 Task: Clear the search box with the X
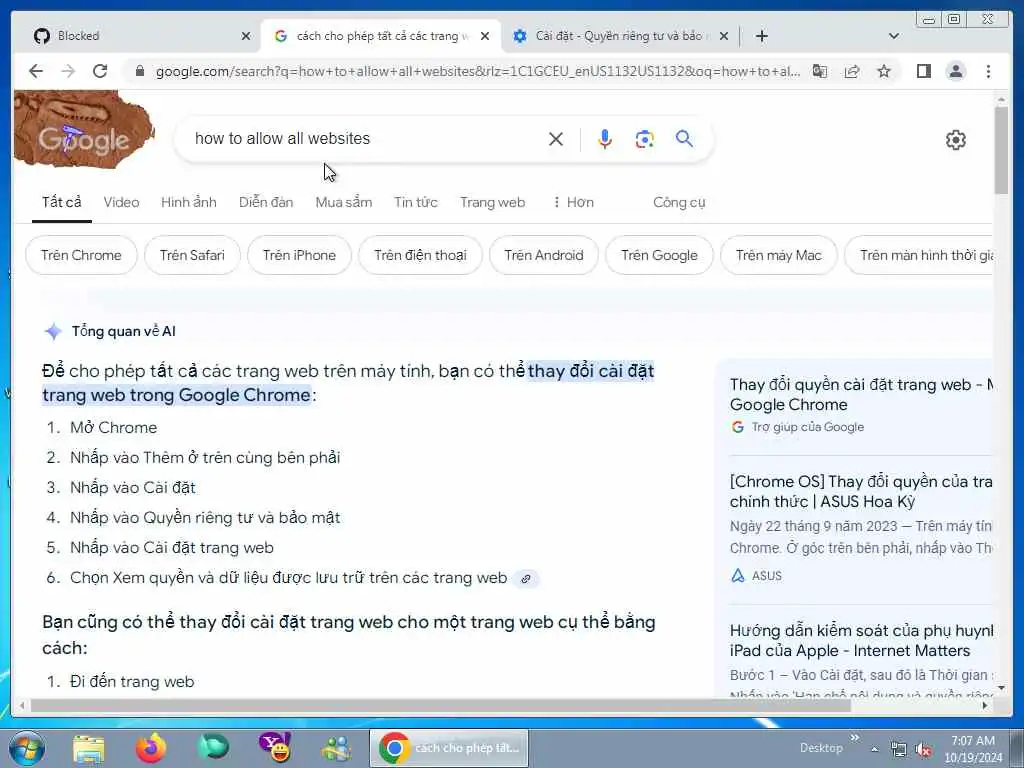coord(556,139)
